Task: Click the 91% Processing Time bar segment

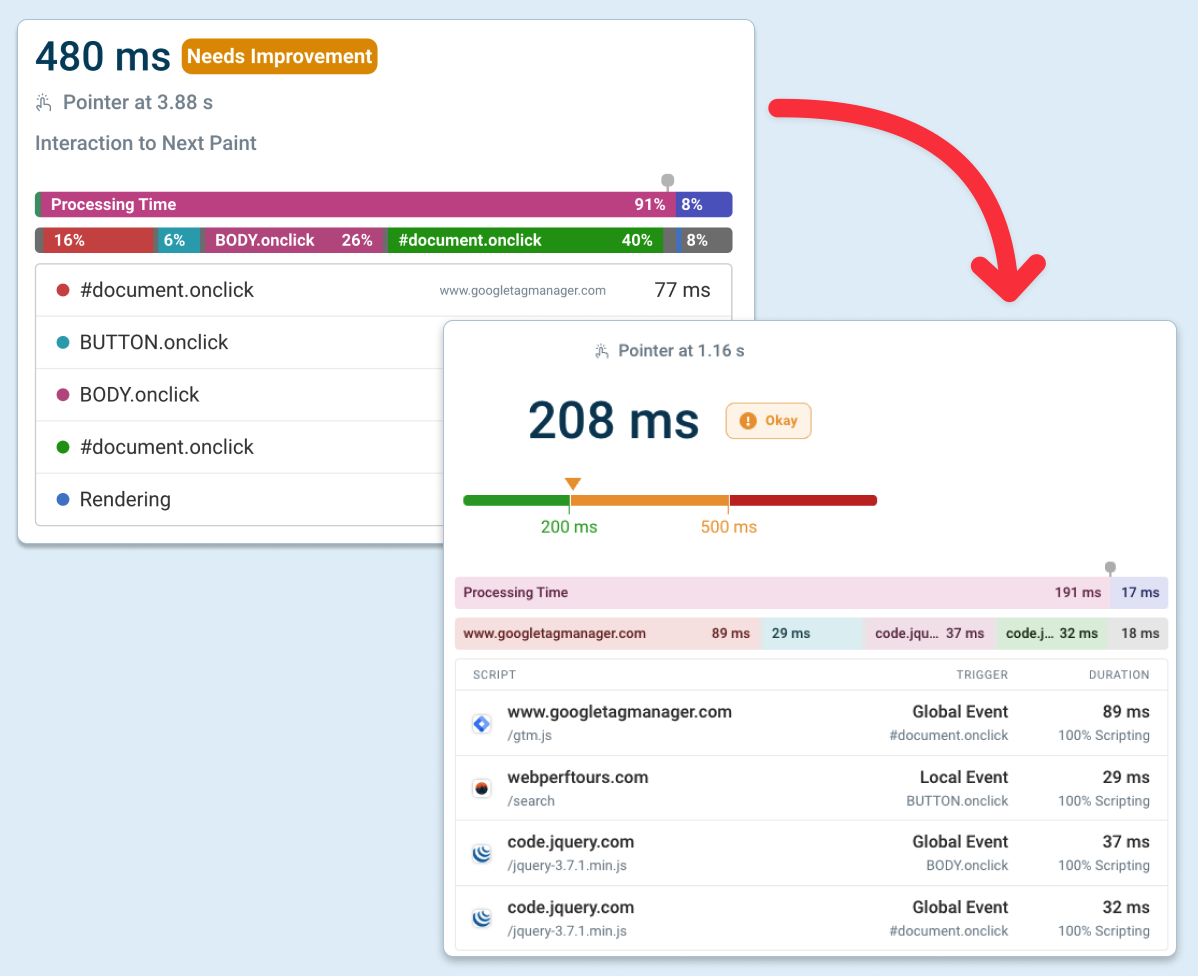Action: point(350,205)
